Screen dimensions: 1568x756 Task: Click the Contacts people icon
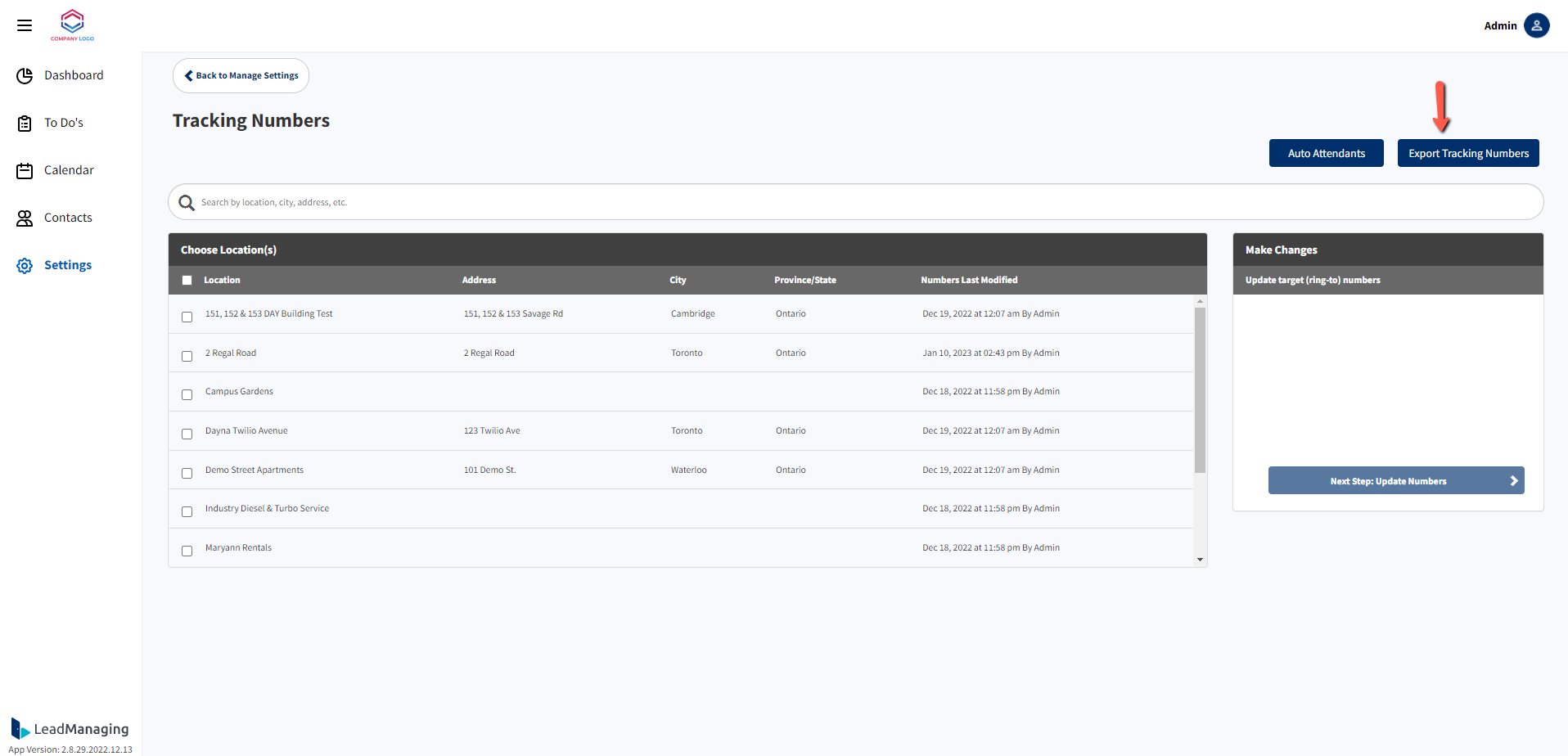click(x=25, y=218)
